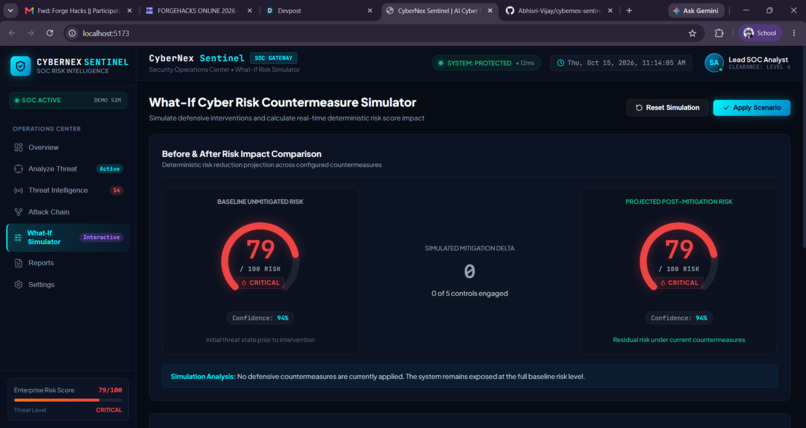Open a new browser tab
Viewport: 806px width, 428px height.
629,11
